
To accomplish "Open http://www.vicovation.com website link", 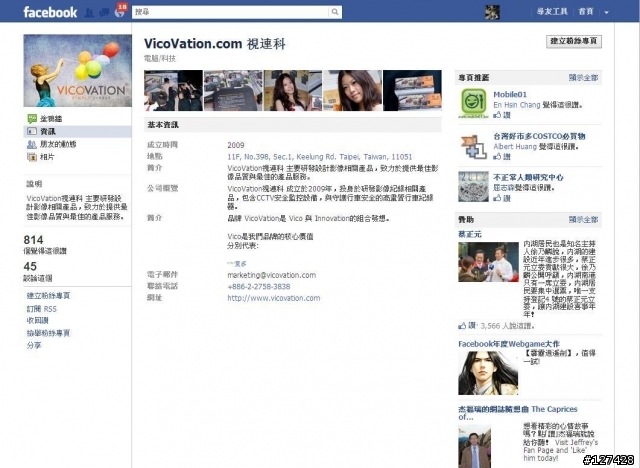I will pos(273,298).
